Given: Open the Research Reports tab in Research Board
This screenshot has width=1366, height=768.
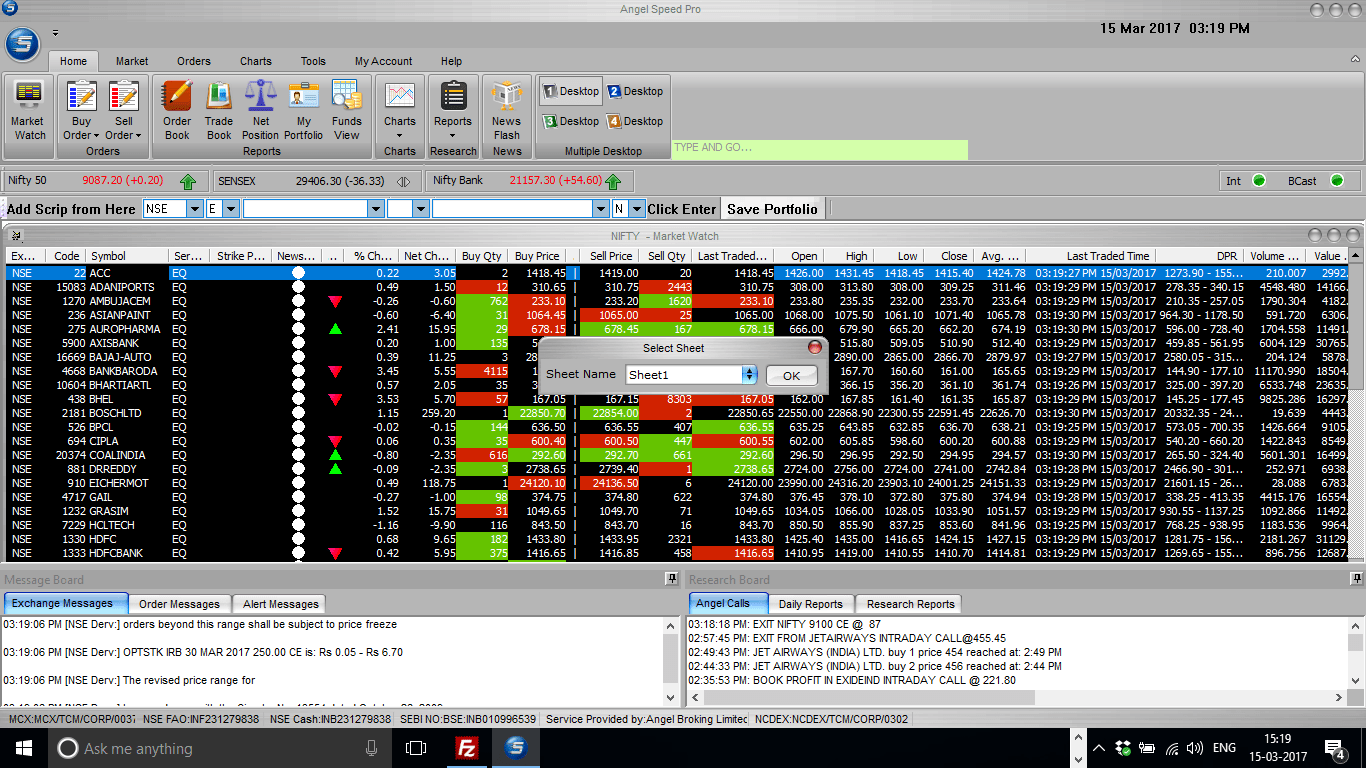Looking at the screenshot, I should click(911, 604).
